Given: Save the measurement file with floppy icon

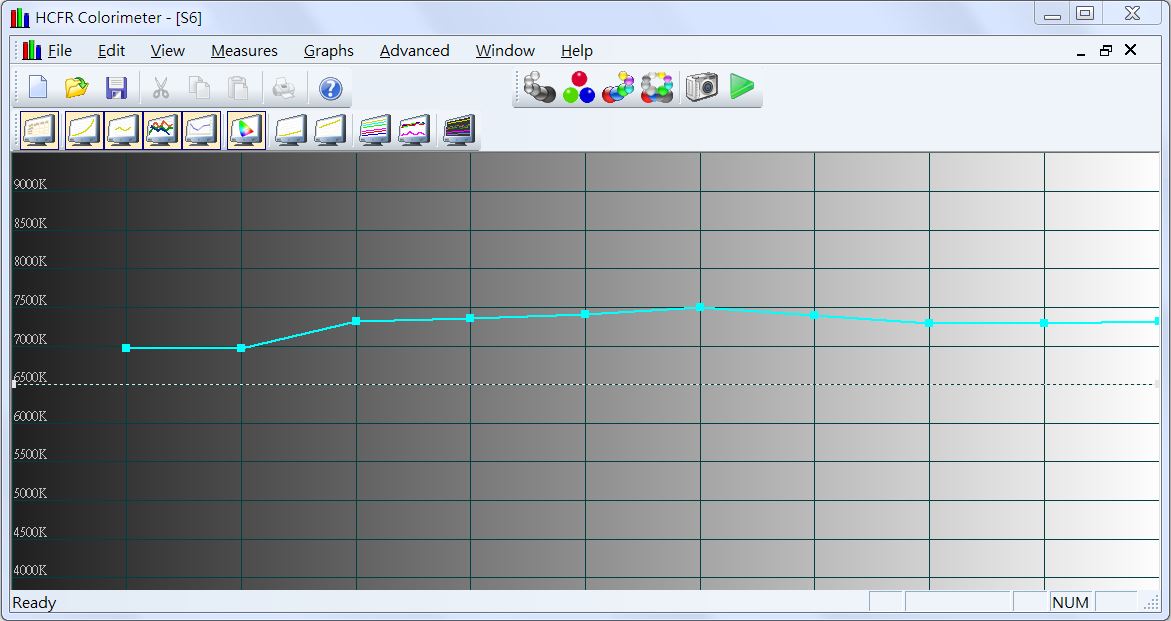Looking at the screenshot, I should [x=117, y=87].
